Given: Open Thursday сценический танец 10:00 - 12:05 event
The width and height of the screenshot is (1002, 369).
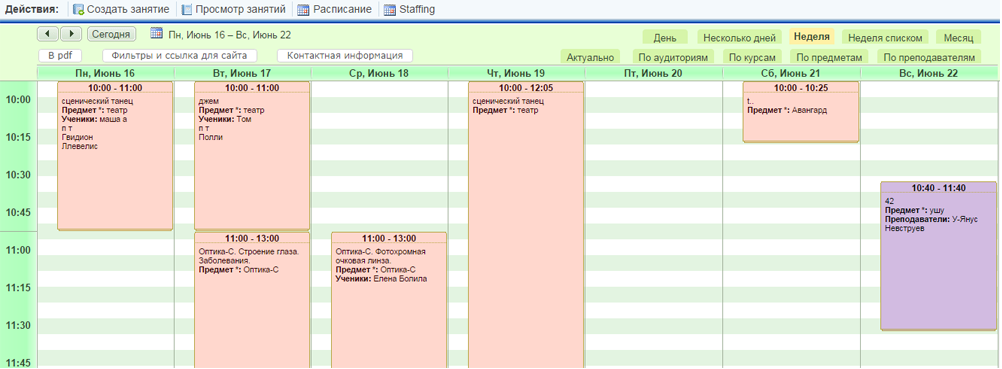Looking at the screenshot, I should (526, 225).
